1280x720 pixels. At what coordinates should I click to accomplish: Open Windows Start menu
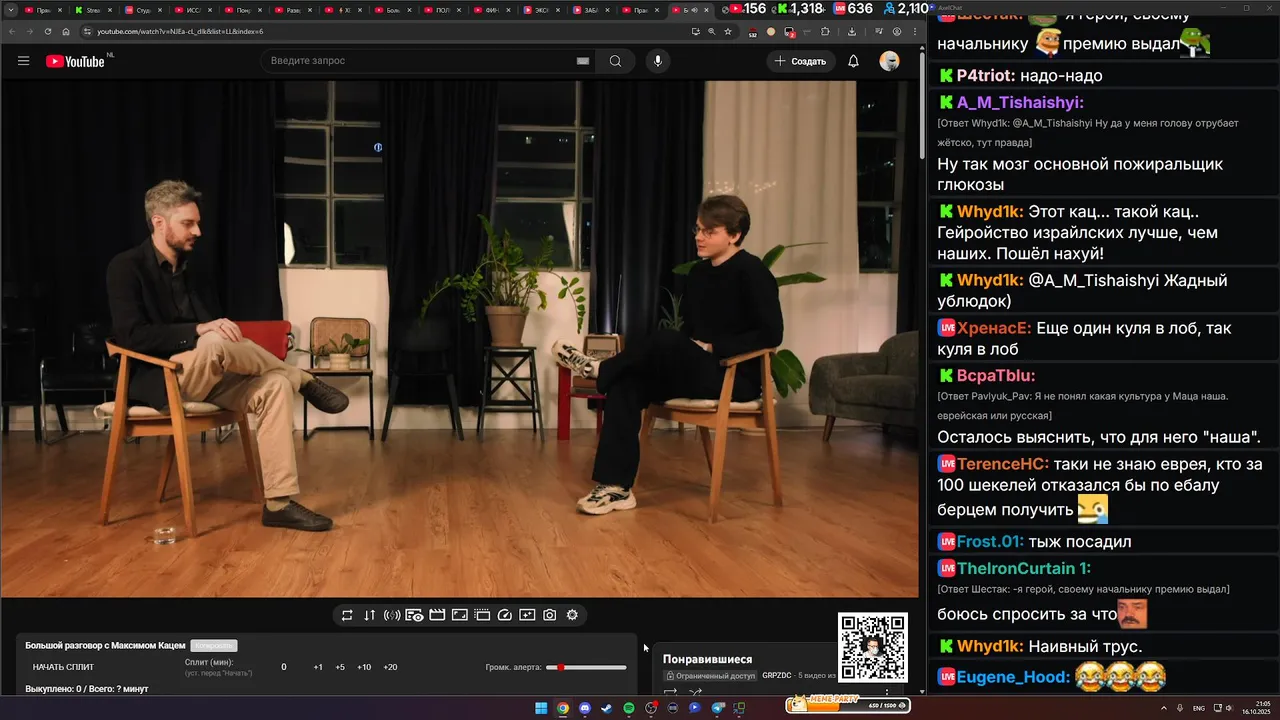click(541, 708)
